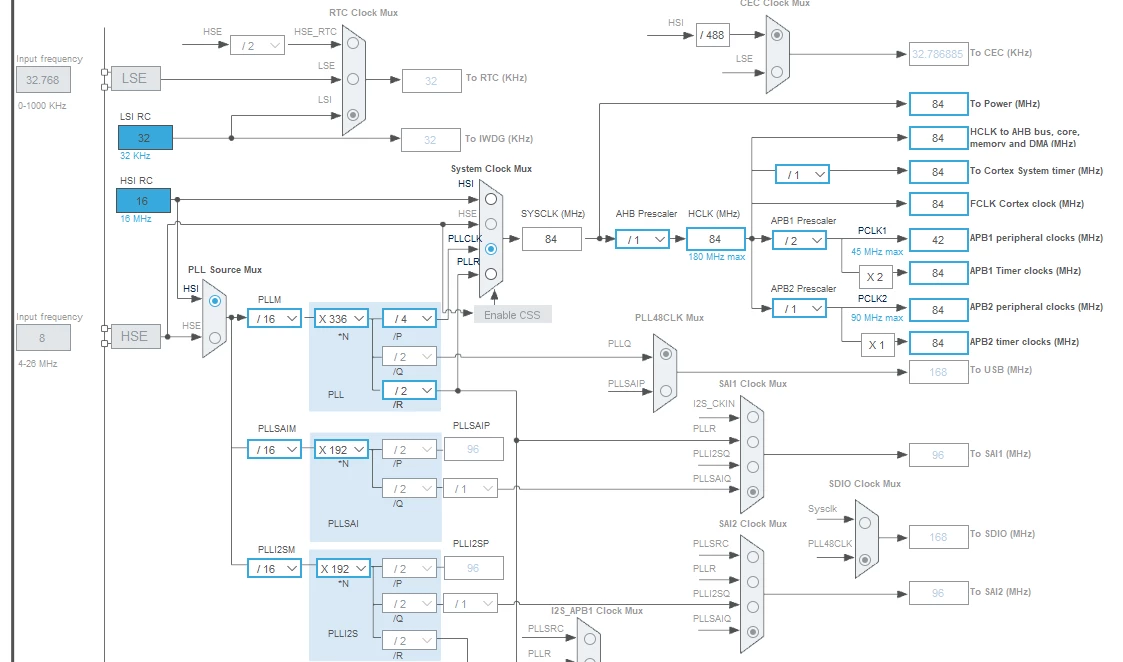
Task: Open the PLLI2SM /16 divider dropdown
Action: 274,568
